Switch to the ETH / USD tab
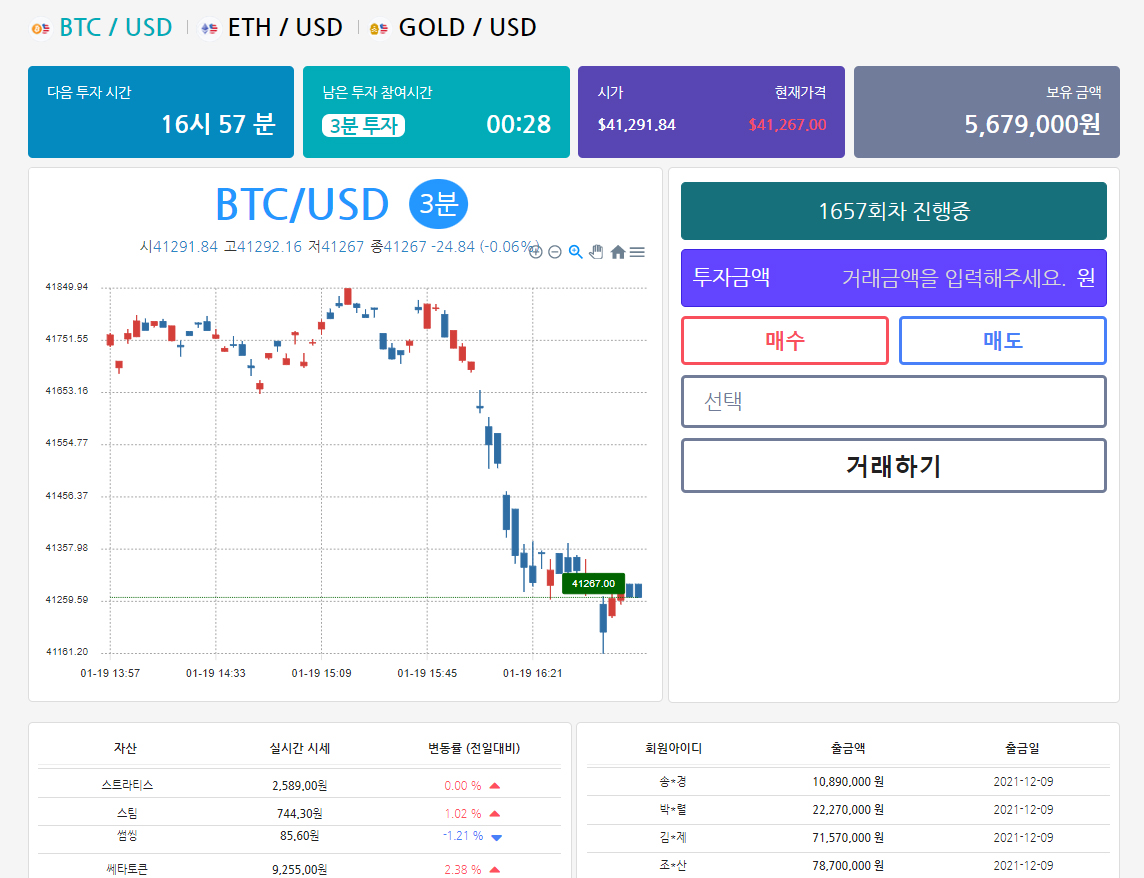The height and width of the screenshot is (878, 1144). pos(285,28)
